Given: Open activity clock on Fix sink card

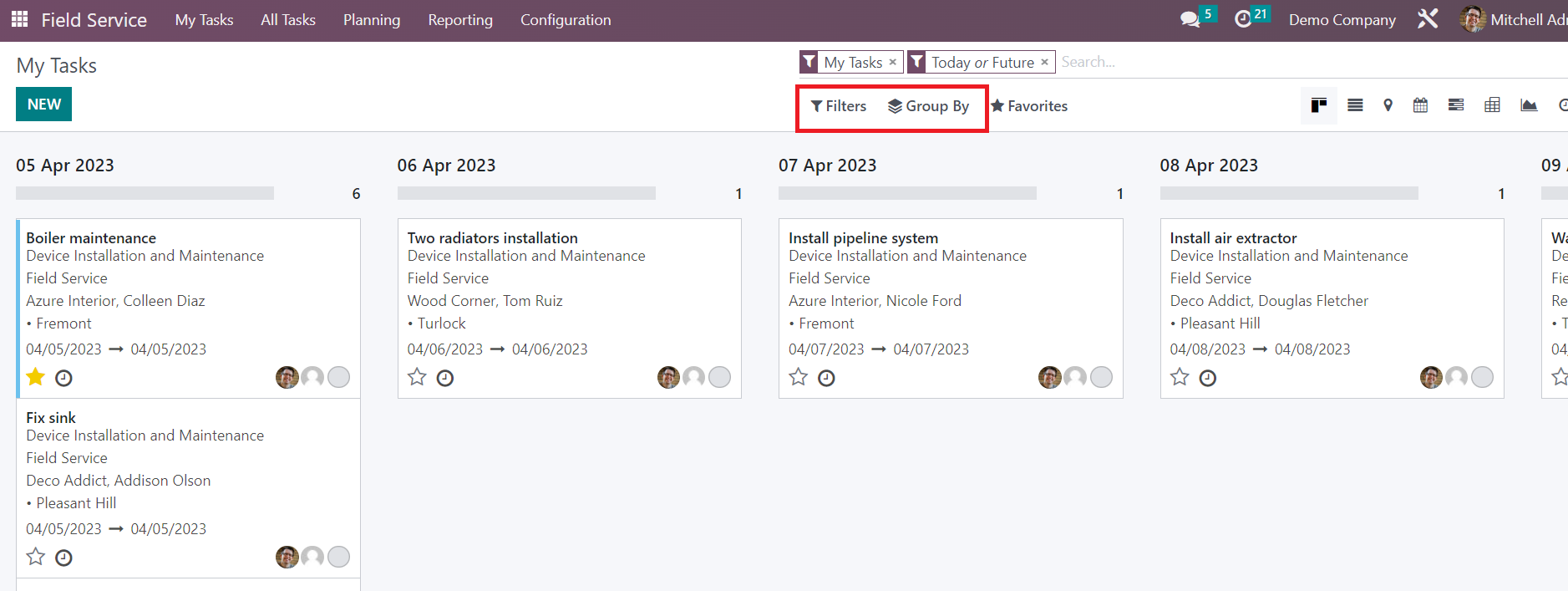Looking at the screenshot, I should (63, 558).
